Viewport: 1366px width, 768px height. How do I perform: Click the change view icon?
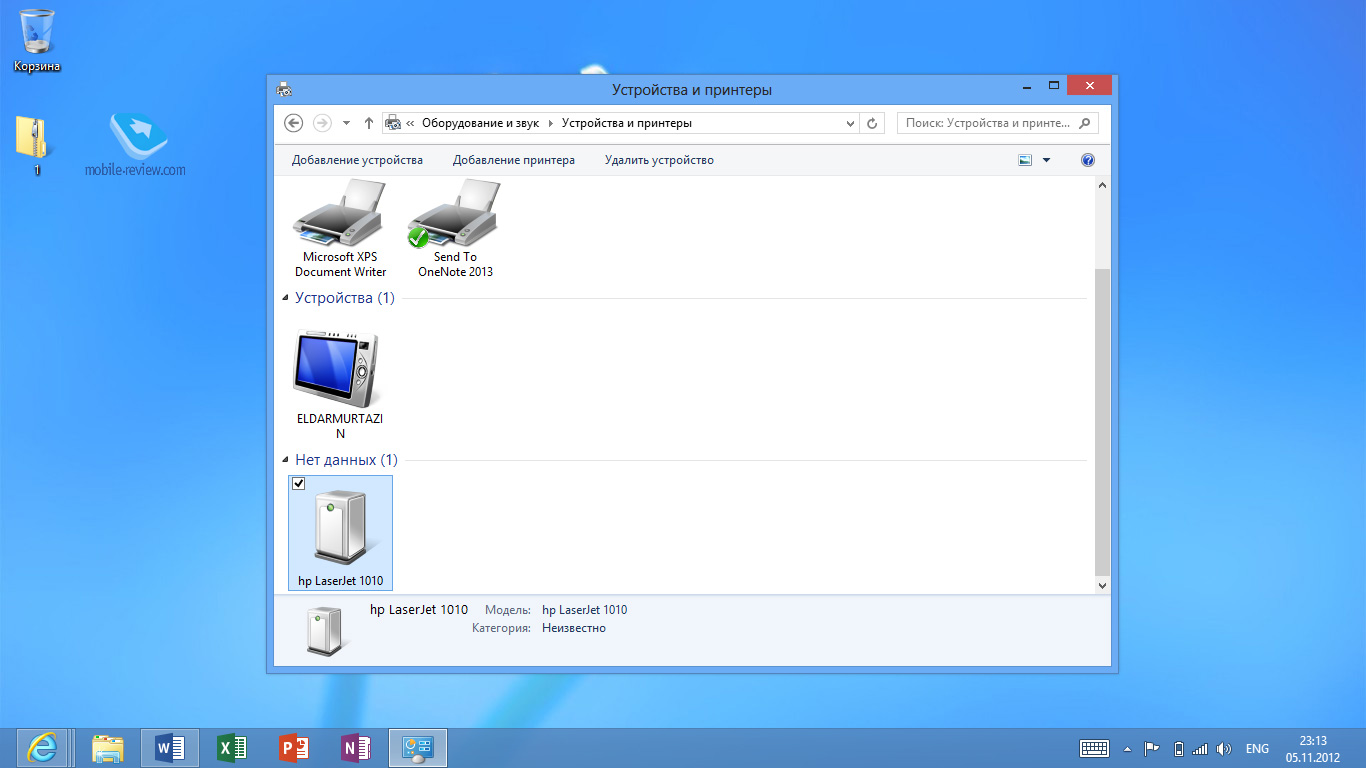[1024, 160]
